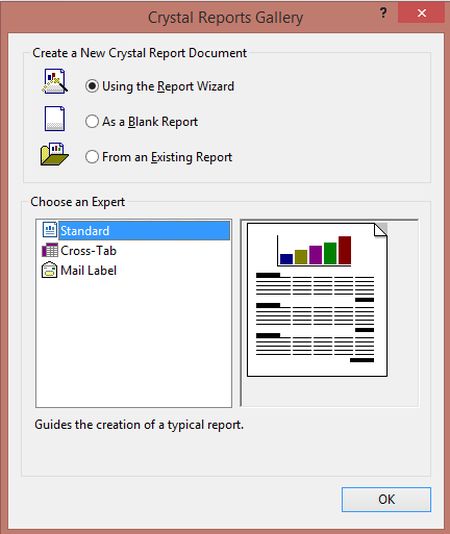The height and width of the screenshot is (534, 450).
Task: Click the Report Wizard chart-and-wand icon
Action: coord(55,81)
